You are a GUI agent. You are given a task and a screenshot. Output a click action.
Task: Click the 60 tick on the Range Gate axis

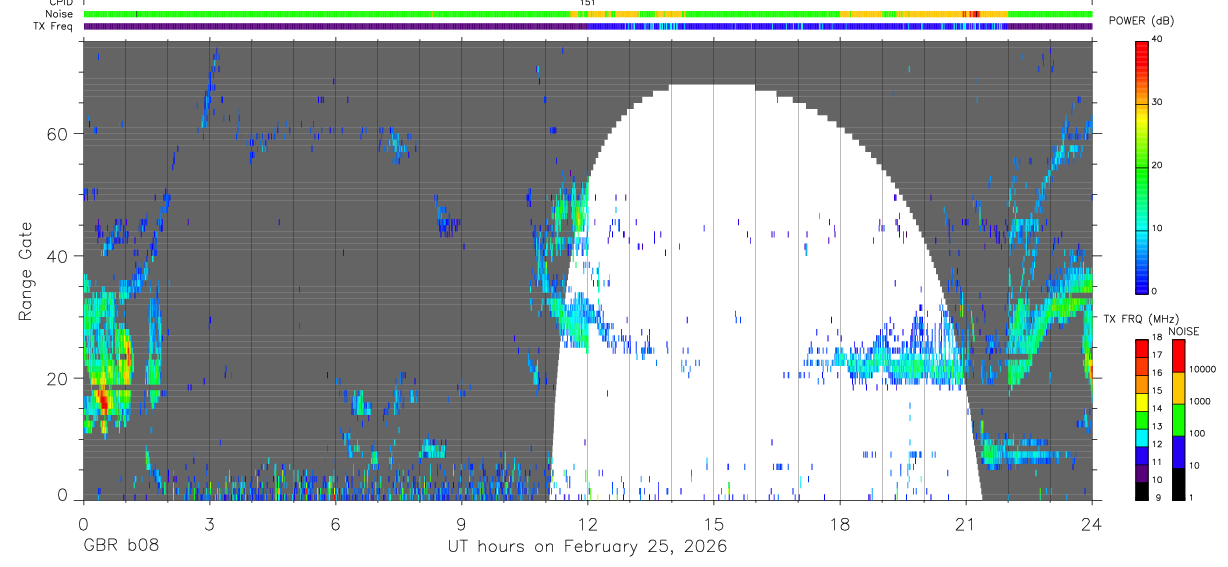58,133
